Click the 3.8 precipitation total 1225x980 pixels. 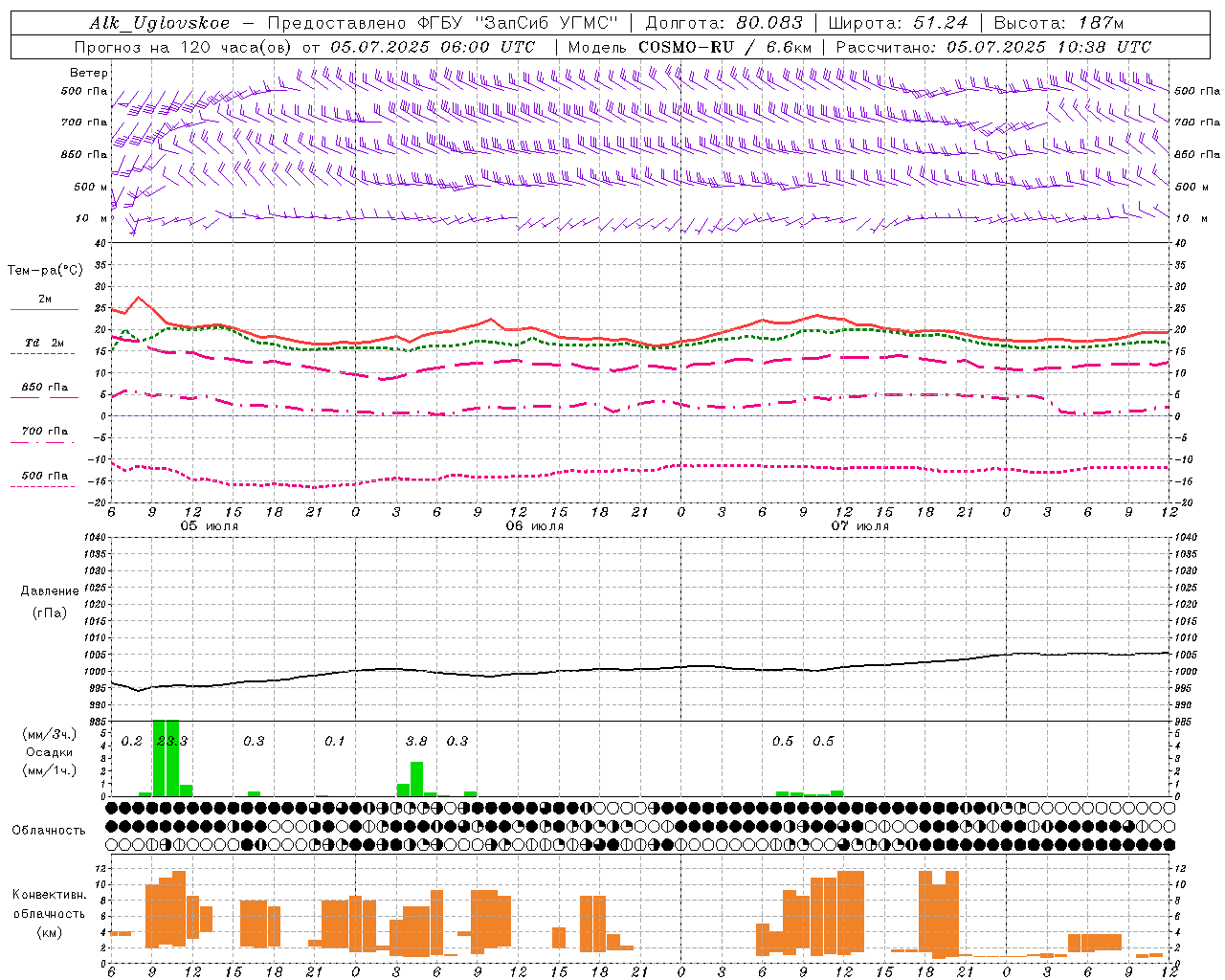(416, 741)
